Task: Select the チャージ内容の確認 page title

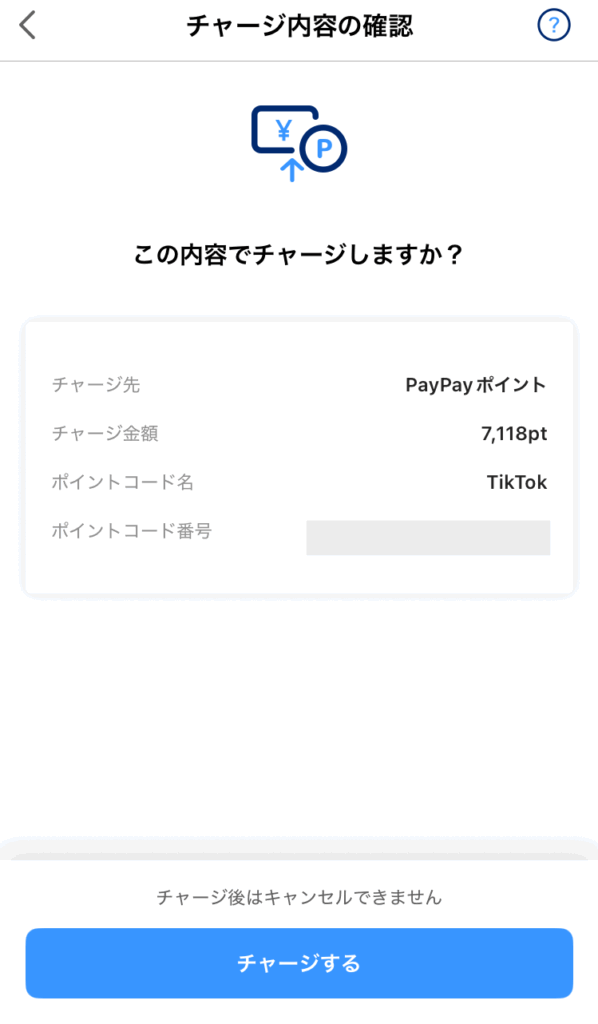Action: [x=300, y=26]
